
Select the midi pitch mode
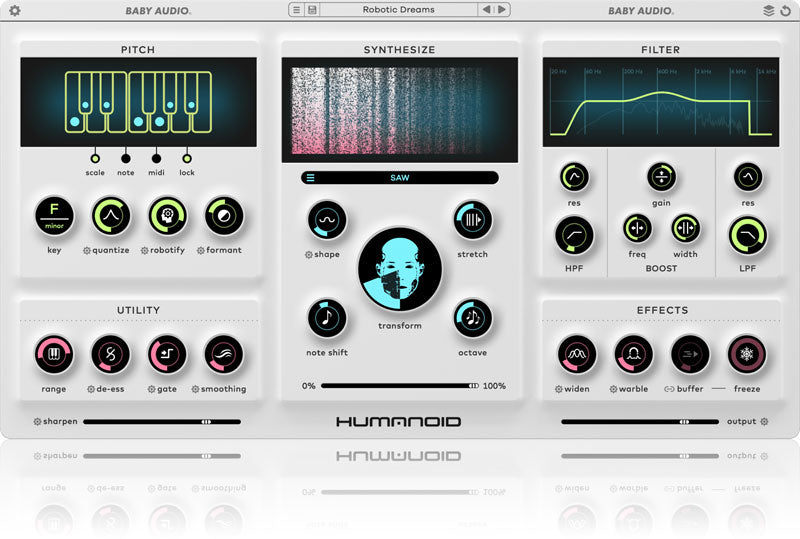(156, 158)
